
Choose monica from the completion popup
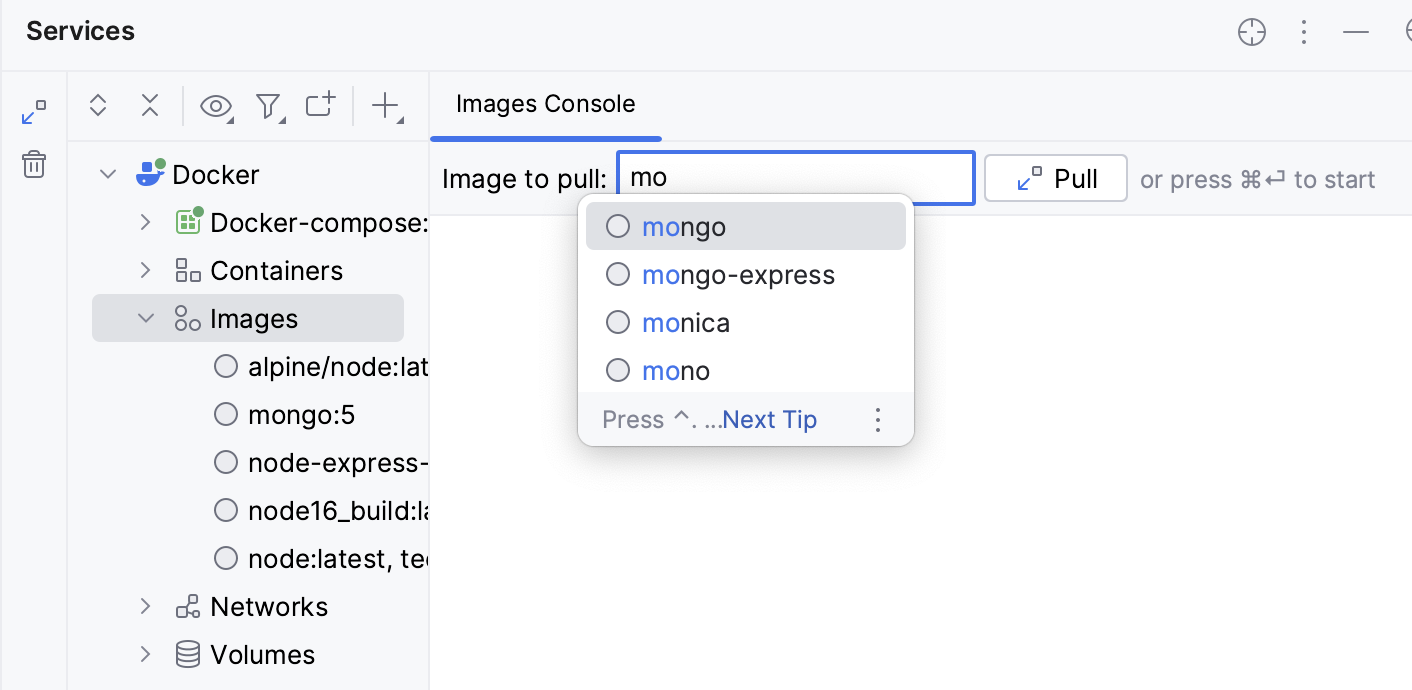pyautogui.click(x=686, y=322)
